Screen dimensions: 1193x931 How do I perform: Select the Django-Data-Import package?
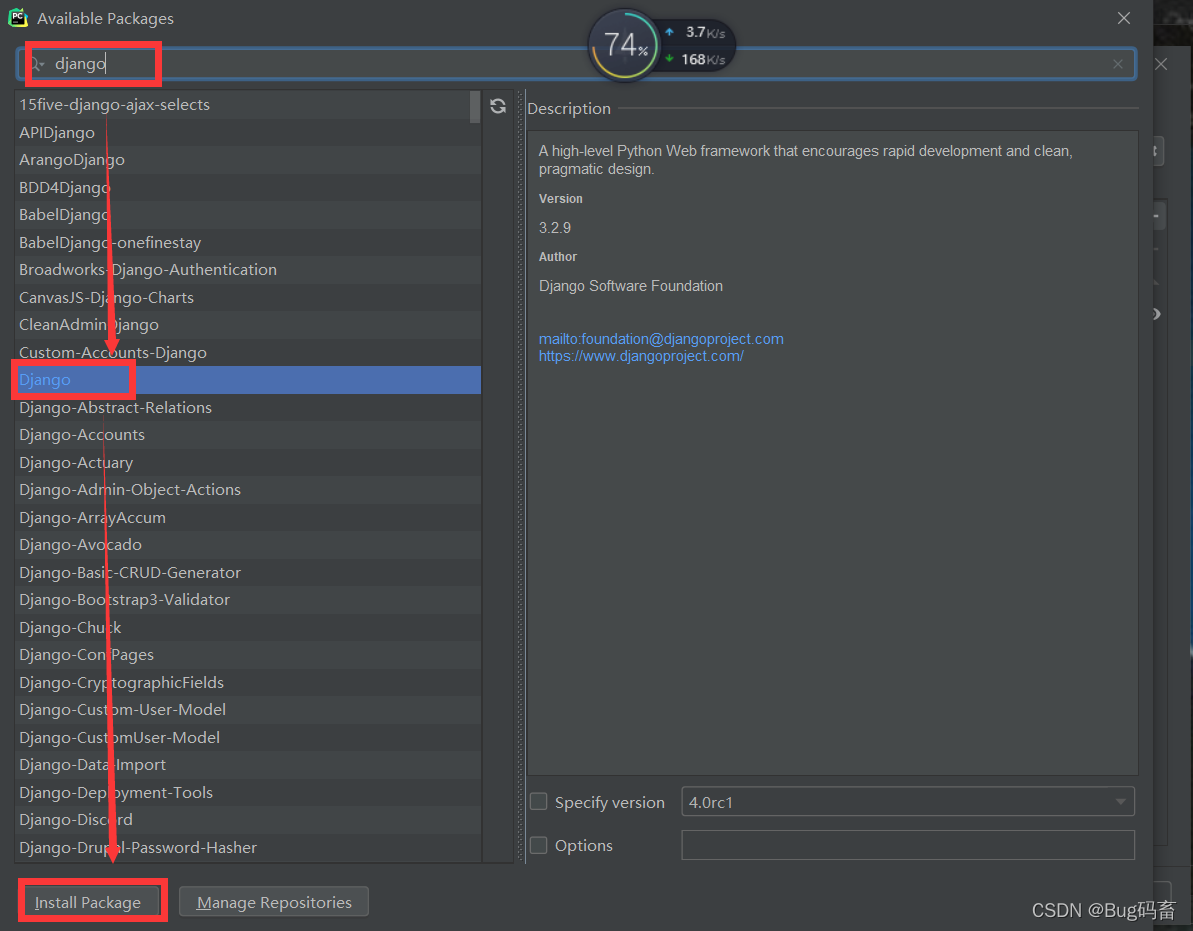point(247,765)
